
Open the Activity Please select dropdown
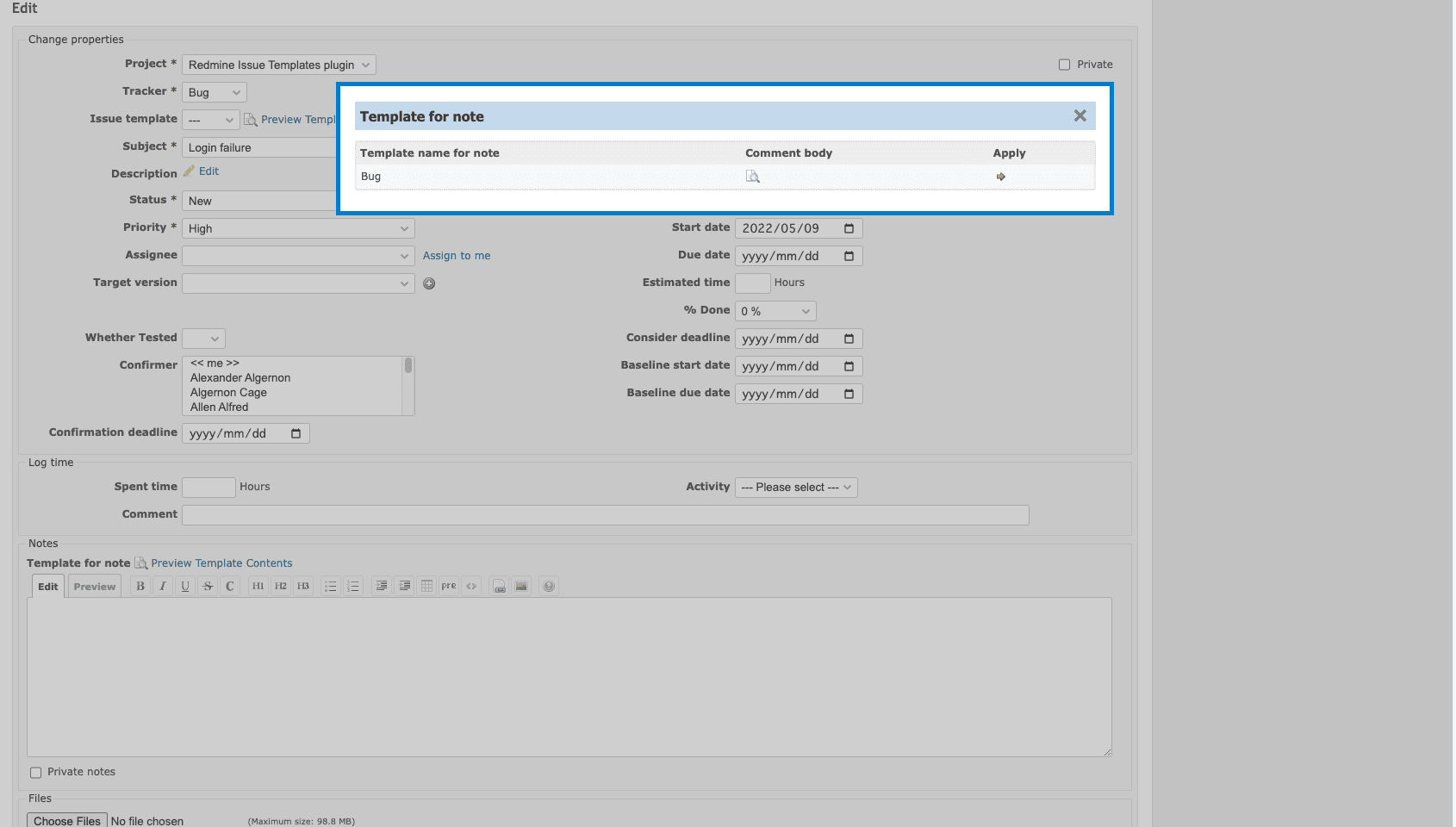[x=796, y=488]
